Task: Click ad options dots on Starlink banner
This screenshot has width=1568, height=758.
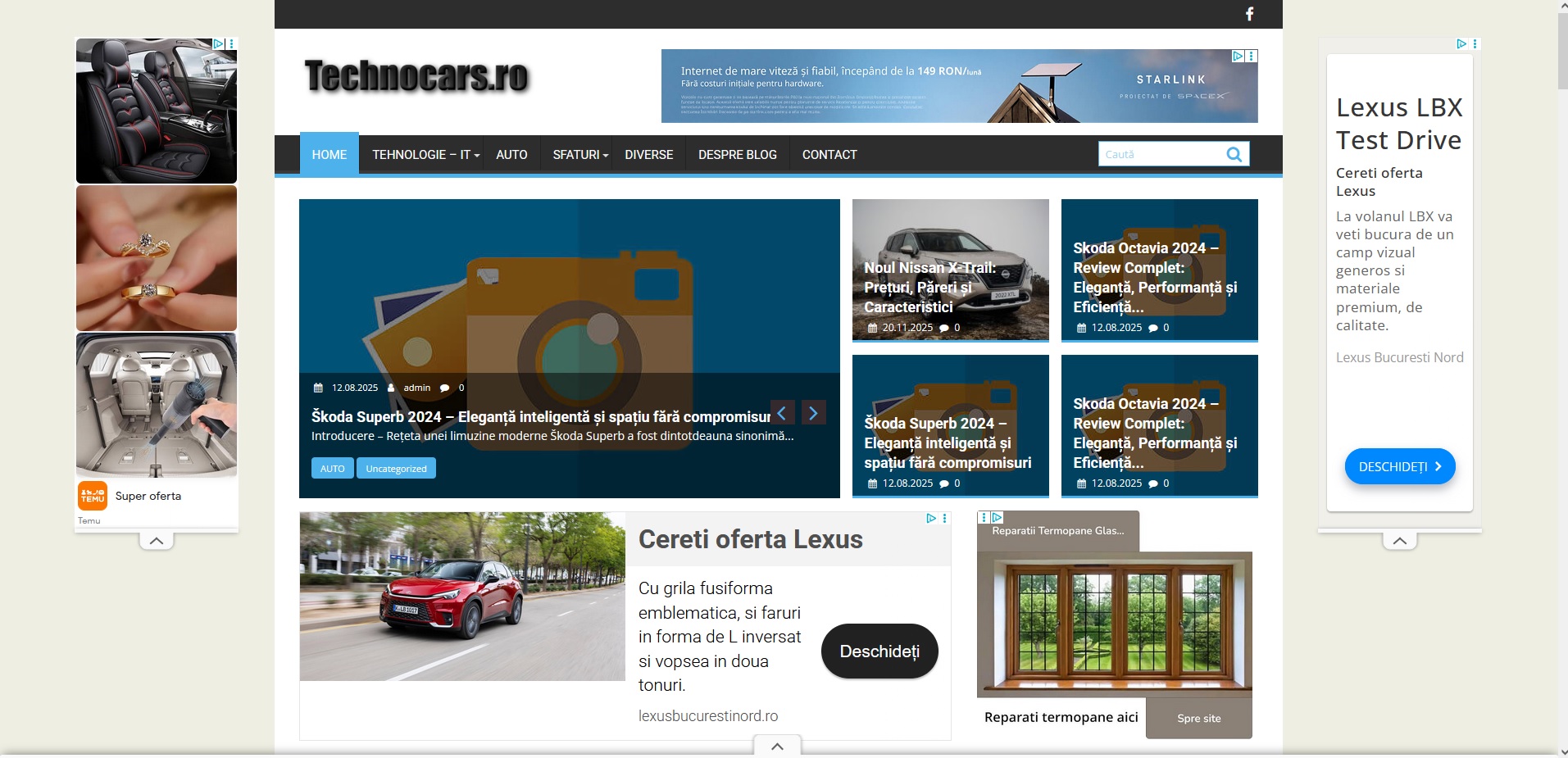Action: pyautogui.click(x=1252, y=56)
